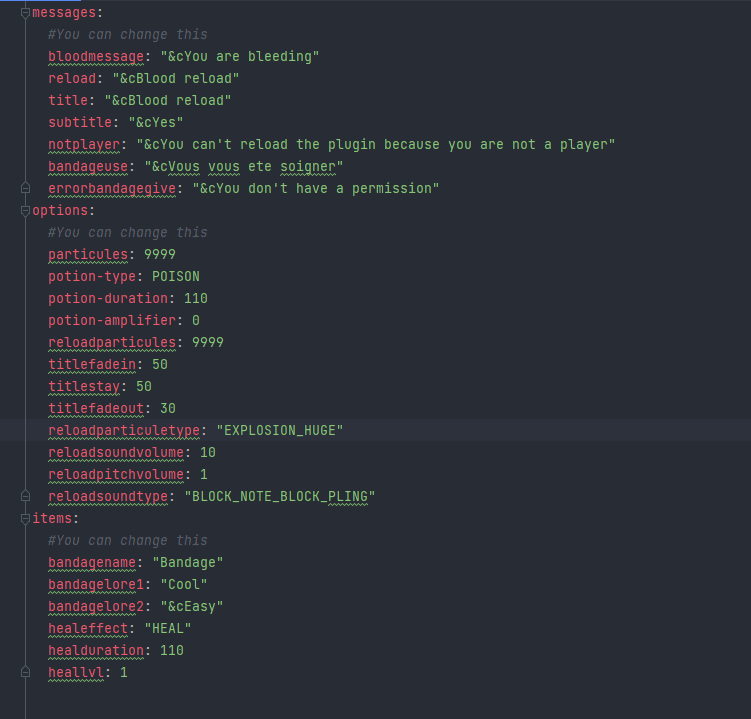Click the potion-duration 110 value

(x=196, y=298)
